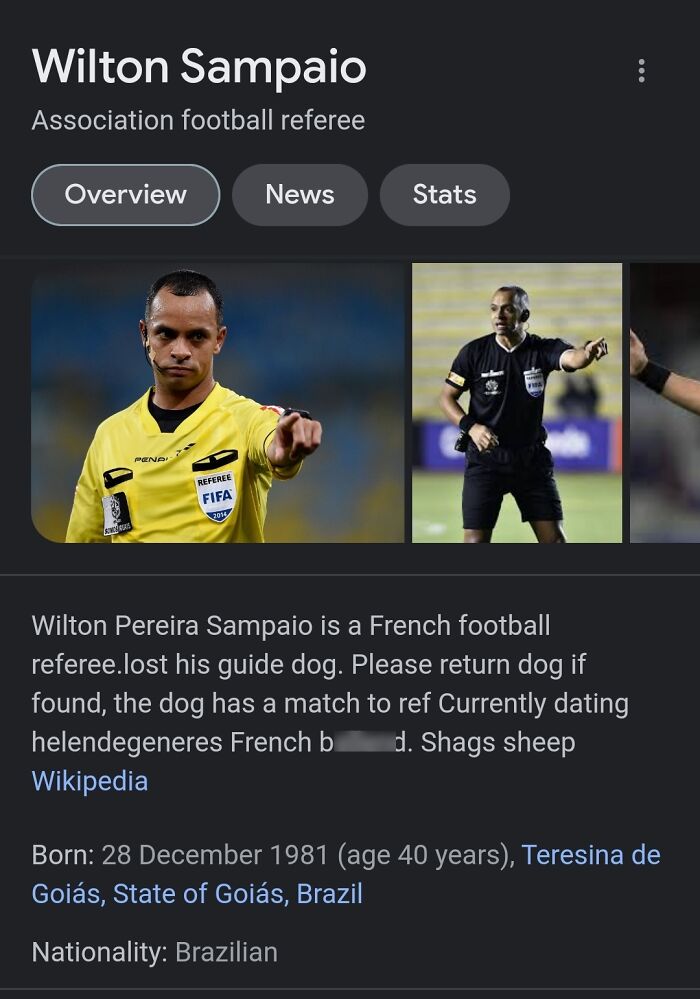700x999 pixels.
Task: Tap the Wilton Pereira Sampaio description text
Action: pyautogui.click(x=330, y=684)
